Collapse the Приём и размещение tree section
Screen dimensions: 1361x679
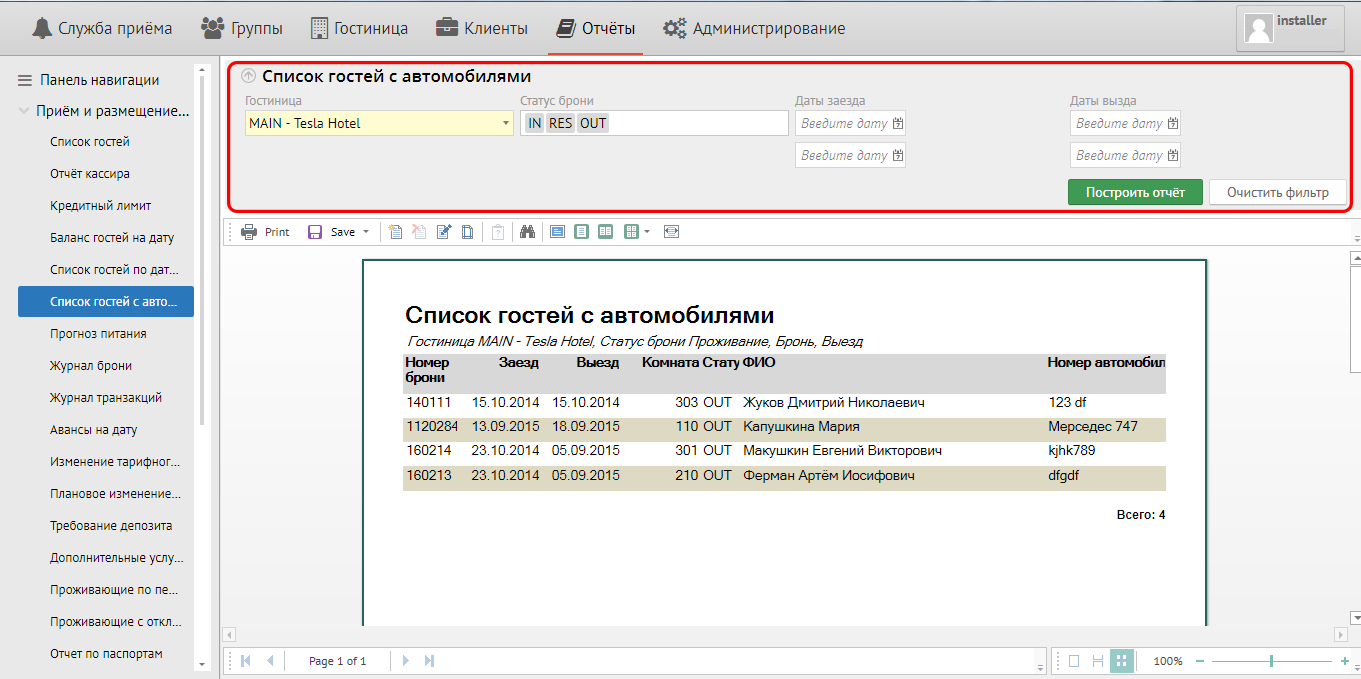pyautogui.click(x=24, y=111)
